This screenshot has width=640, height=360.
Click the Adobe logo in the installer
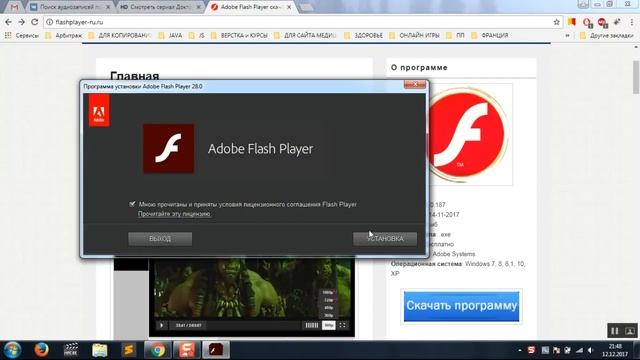(99, 110)
